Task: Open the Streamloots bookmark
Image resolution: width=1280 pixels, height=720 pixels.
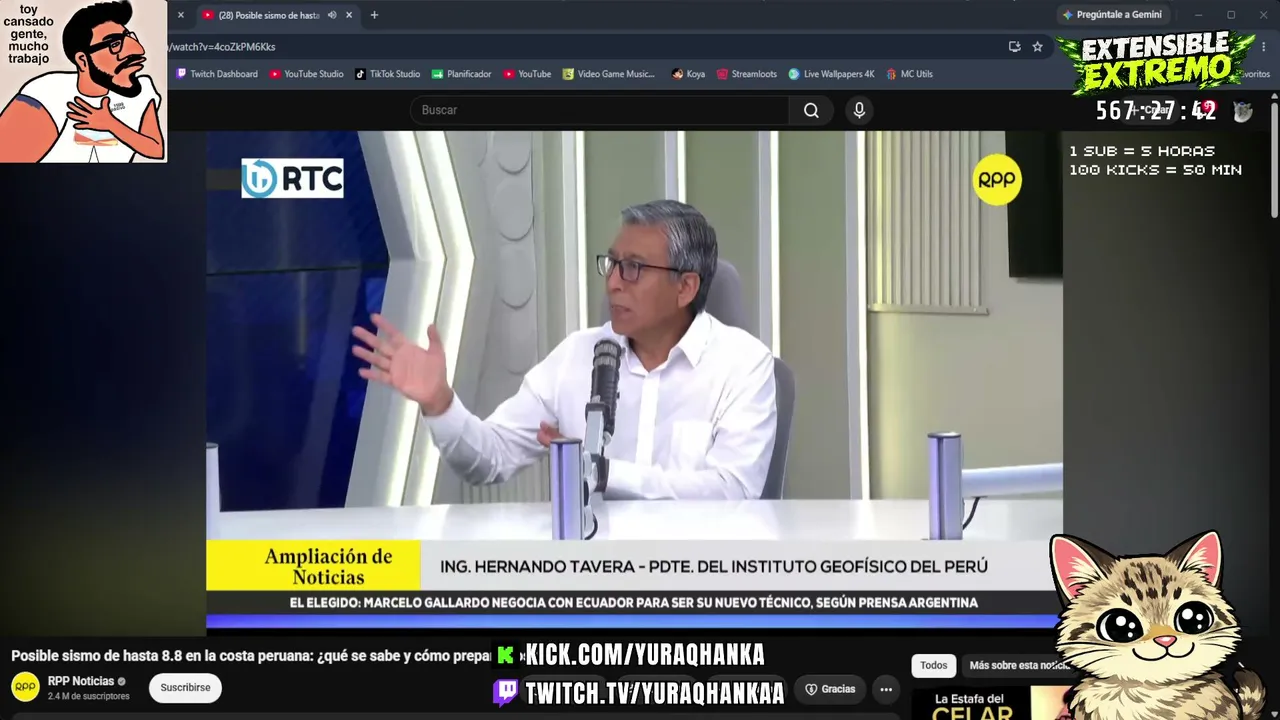Action: click(x=746, y=74)
